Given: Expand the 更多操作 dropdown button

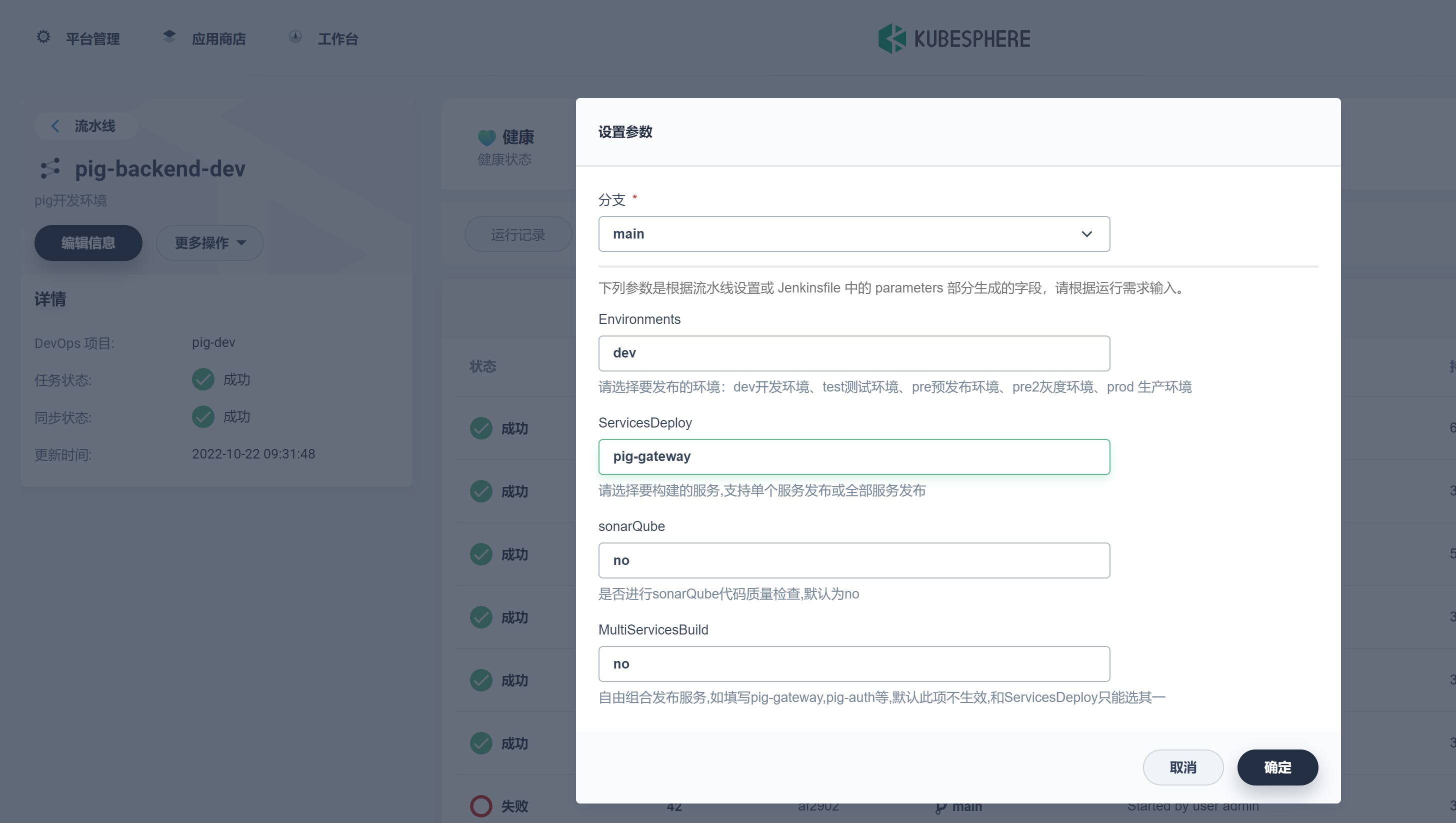Looking at the screenshot, I should point(209,243).
